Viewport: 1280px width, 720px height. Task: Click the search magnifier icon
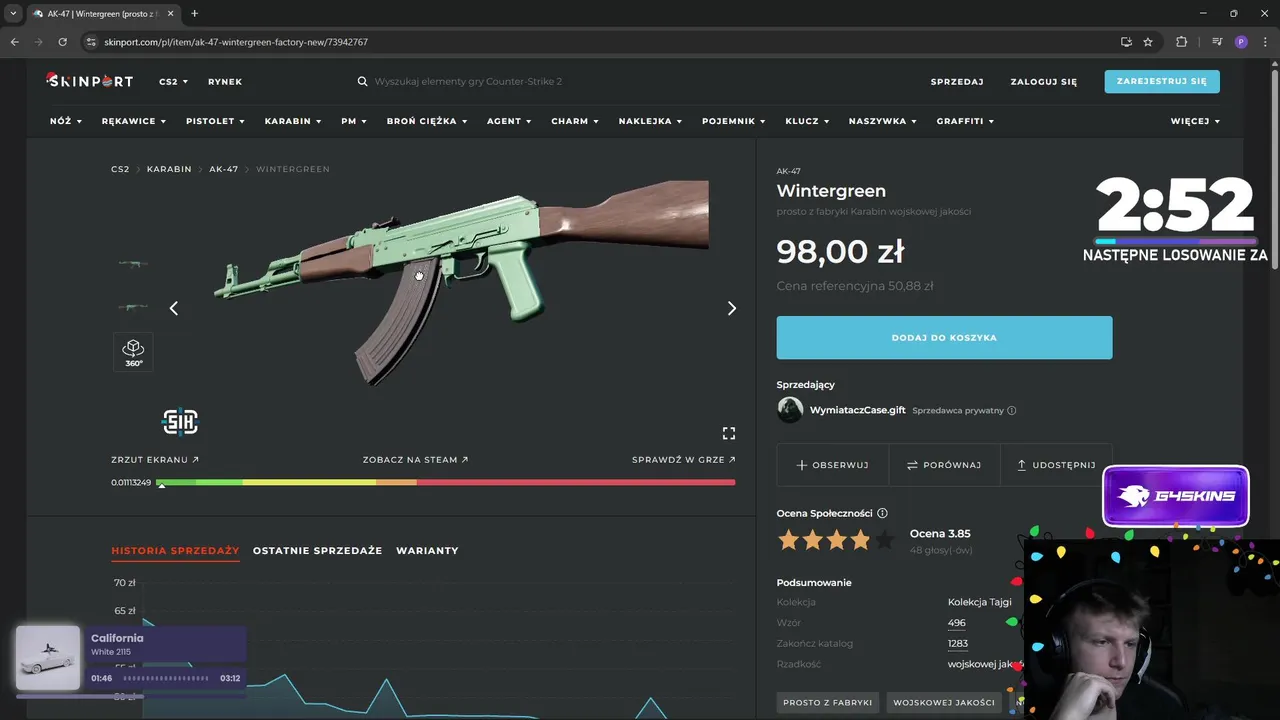click(362, 81)
